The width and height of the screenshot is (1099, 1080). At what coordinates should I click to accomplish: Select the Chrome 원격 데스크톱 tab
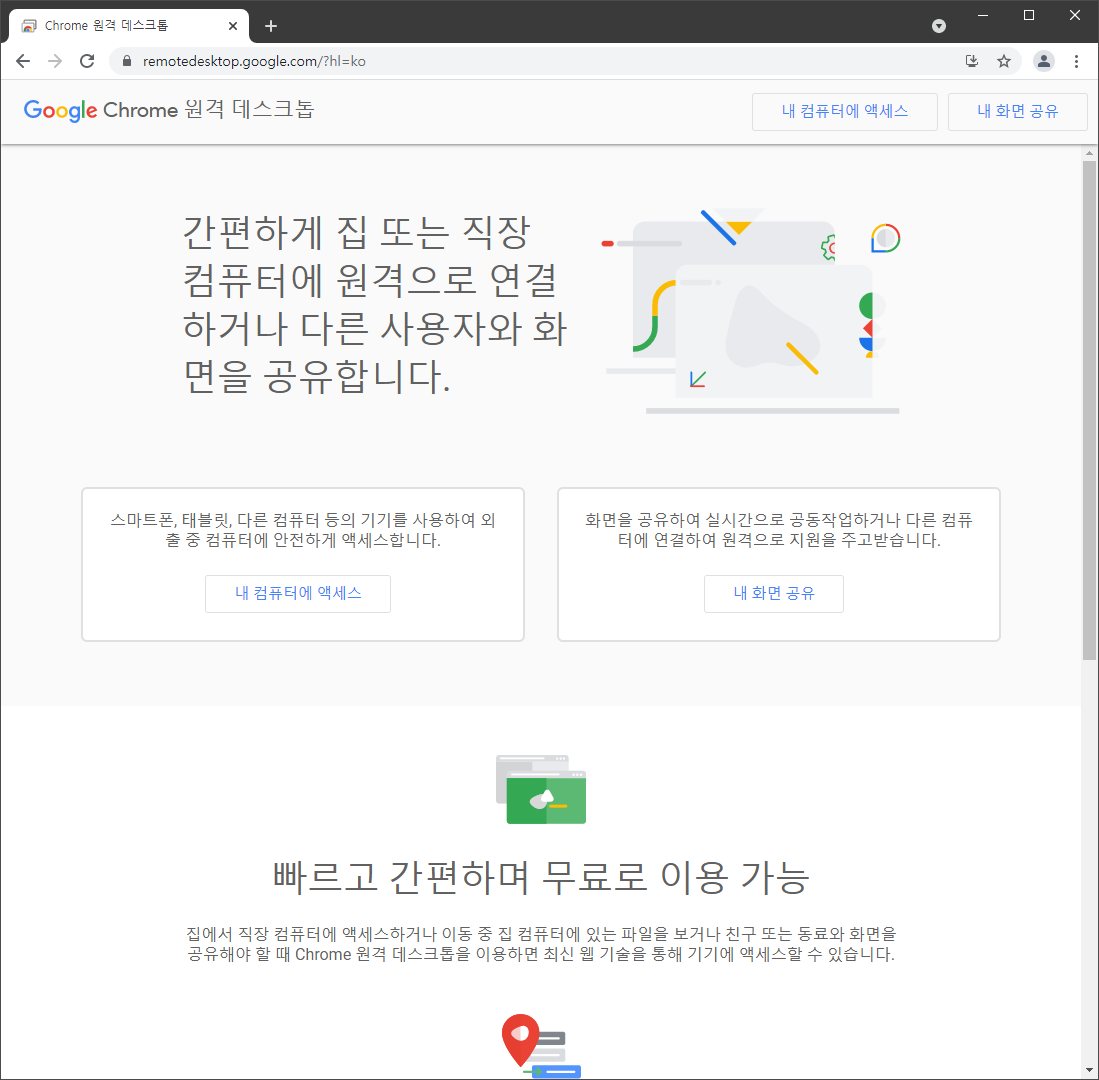point(129,26)
